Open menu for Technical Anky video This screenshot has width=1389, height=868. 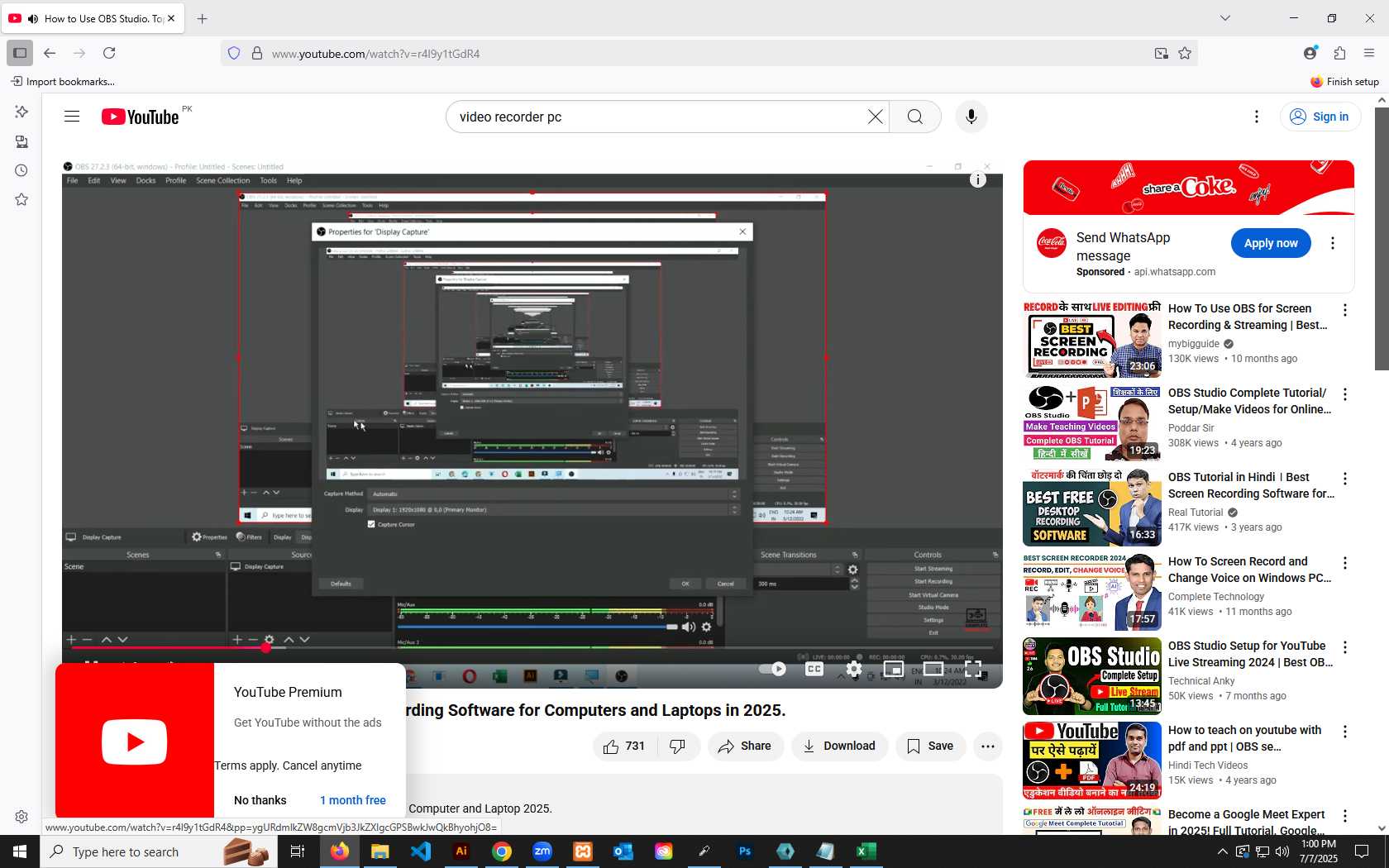(x=1345, y=647)
